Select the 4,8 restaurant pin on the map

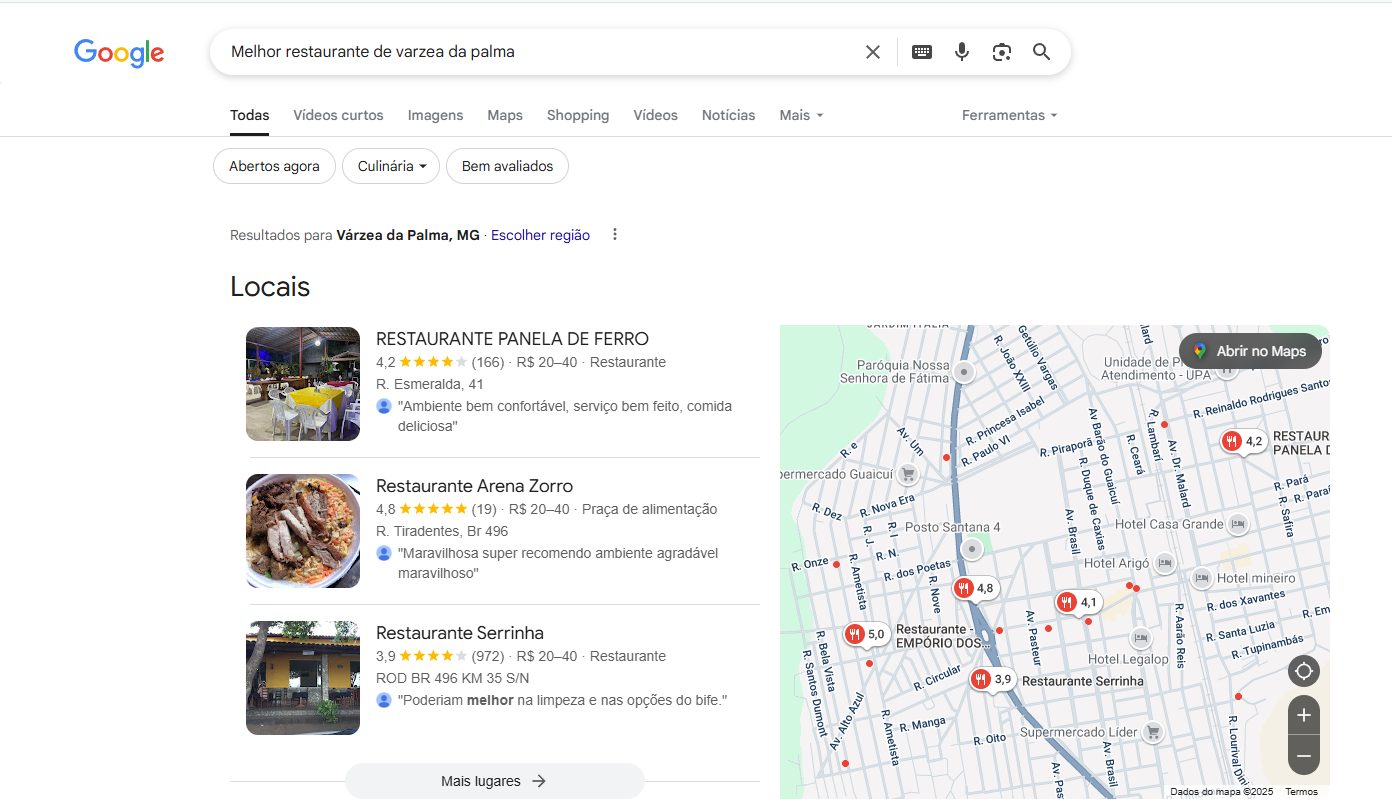point(975,588)
